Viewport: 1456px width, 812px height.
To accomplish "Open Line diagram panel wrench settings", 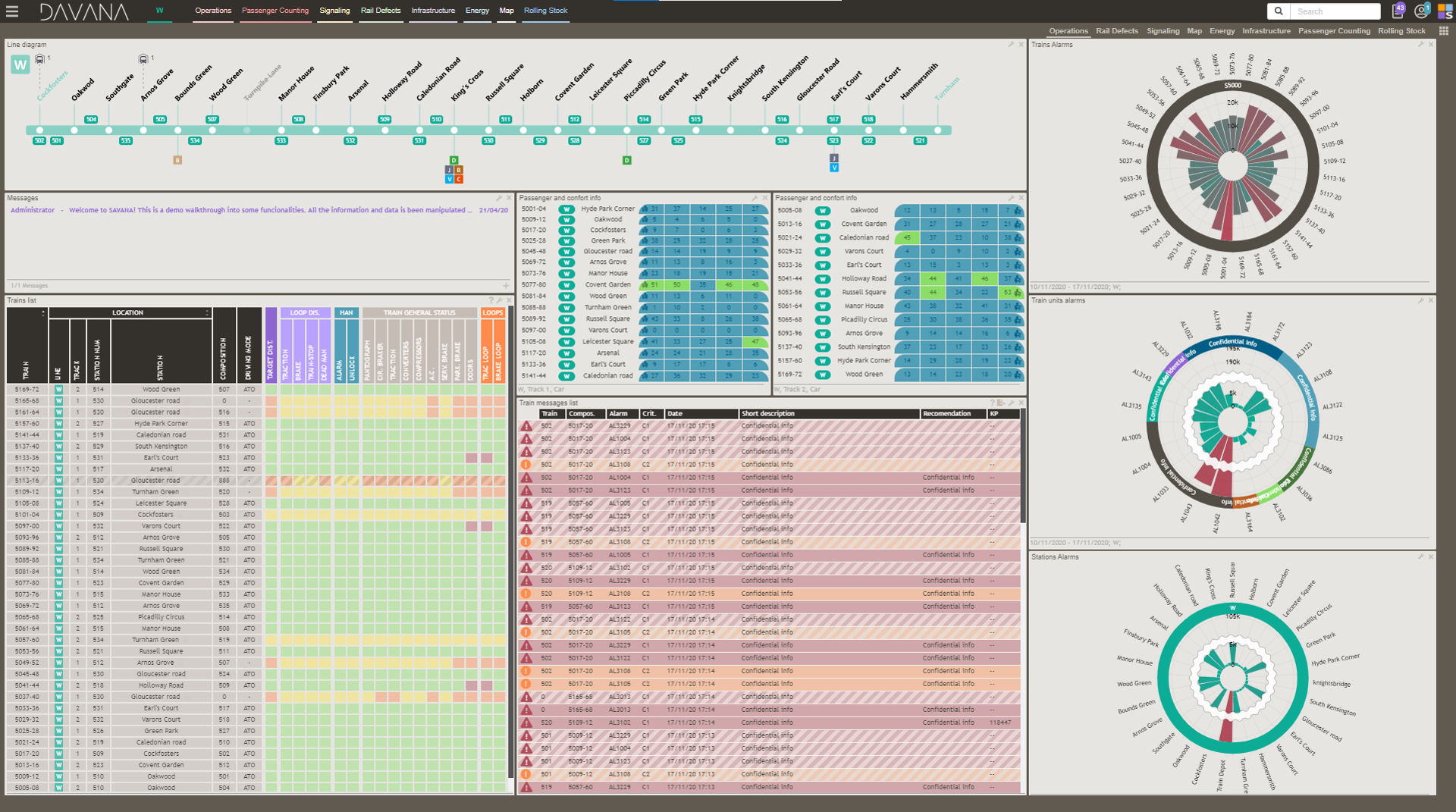I will click(1011, 45).
